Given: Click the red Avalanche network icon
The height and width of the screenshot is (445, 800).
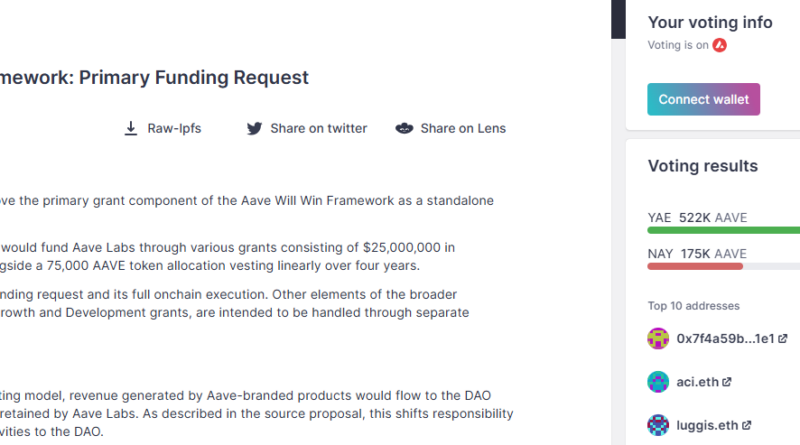Looking at the screenshot, I should pos(719,45).
